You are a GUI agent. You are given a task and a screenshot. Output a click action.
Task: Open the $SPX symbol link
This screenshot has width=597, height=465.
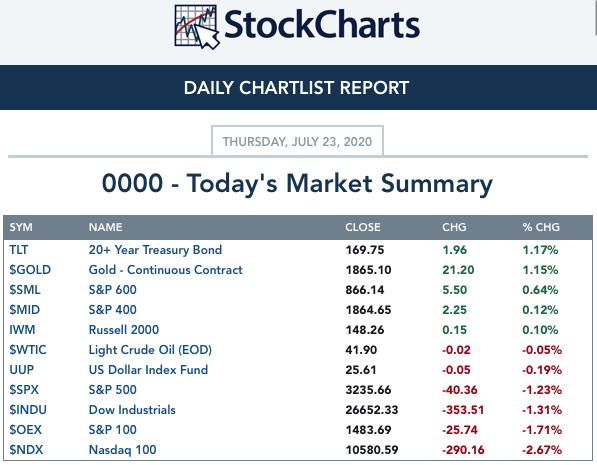24,390
